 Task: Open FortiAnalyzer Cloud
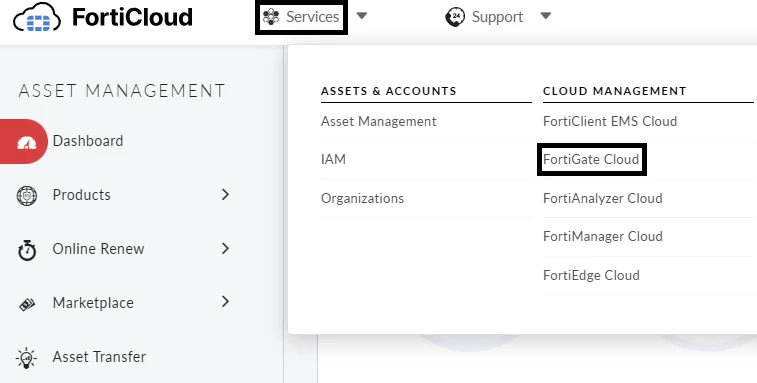603,199
